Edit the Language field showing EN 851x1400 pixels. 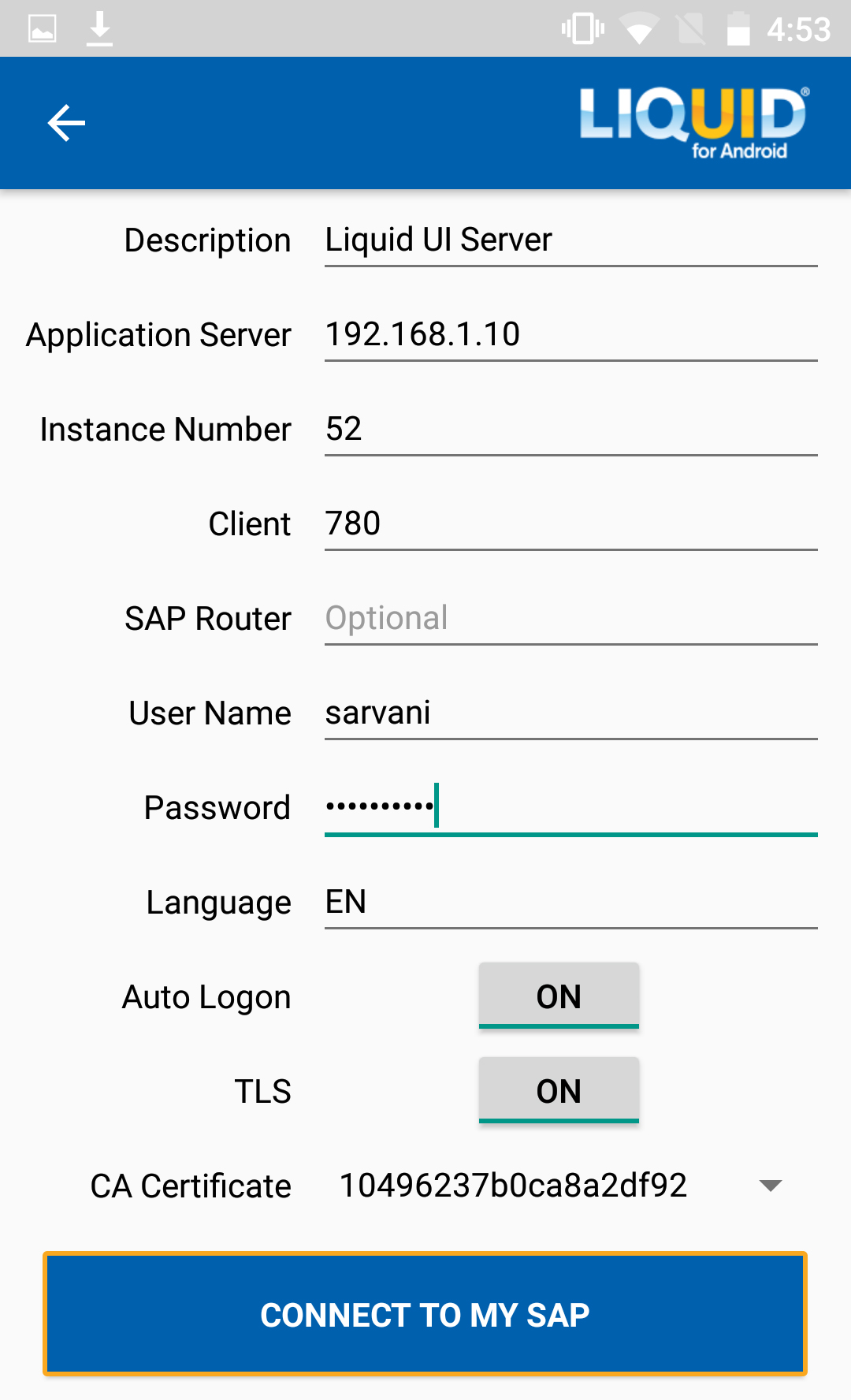(x=570, y=903)
